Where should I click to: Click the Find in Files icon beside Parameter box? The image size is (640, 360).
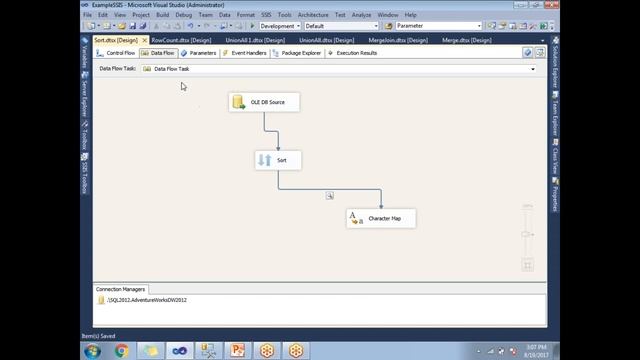tap(388, 26)
